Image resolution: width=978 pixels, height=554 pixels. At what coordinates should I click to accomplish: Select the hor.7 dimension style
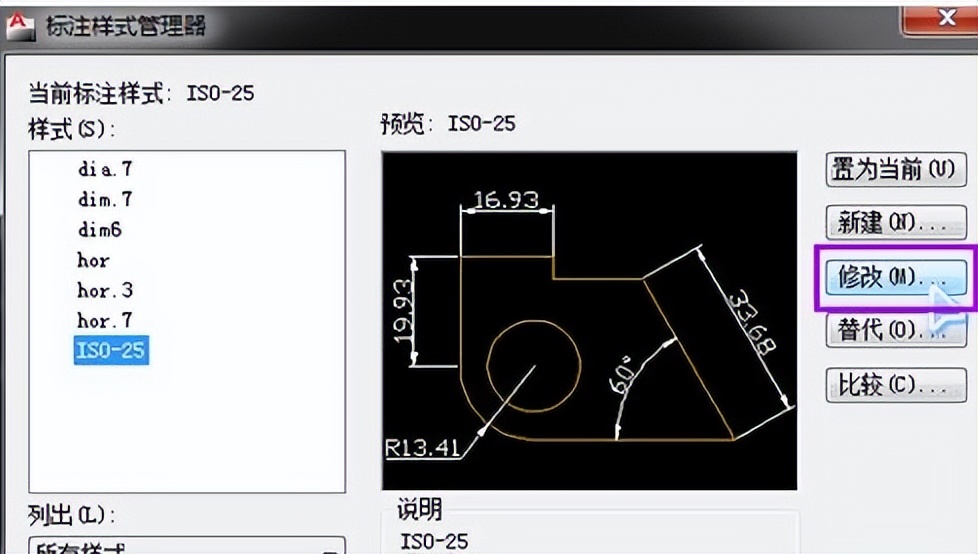105,321
